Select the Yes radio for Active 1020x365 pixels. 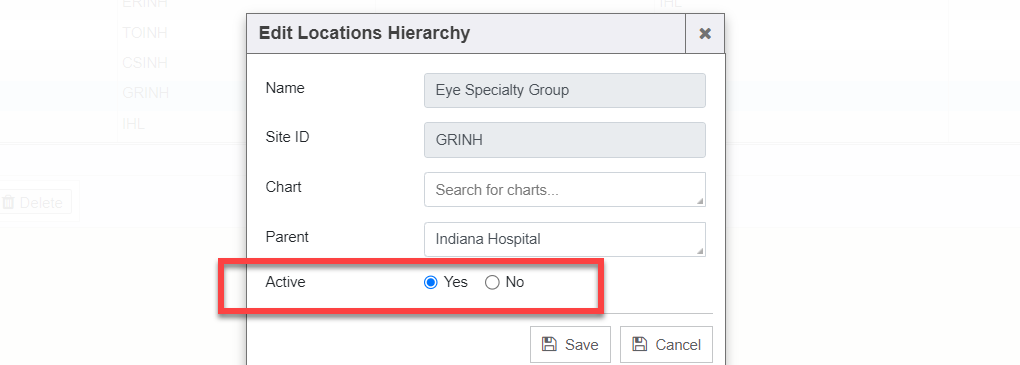(430, 282)
